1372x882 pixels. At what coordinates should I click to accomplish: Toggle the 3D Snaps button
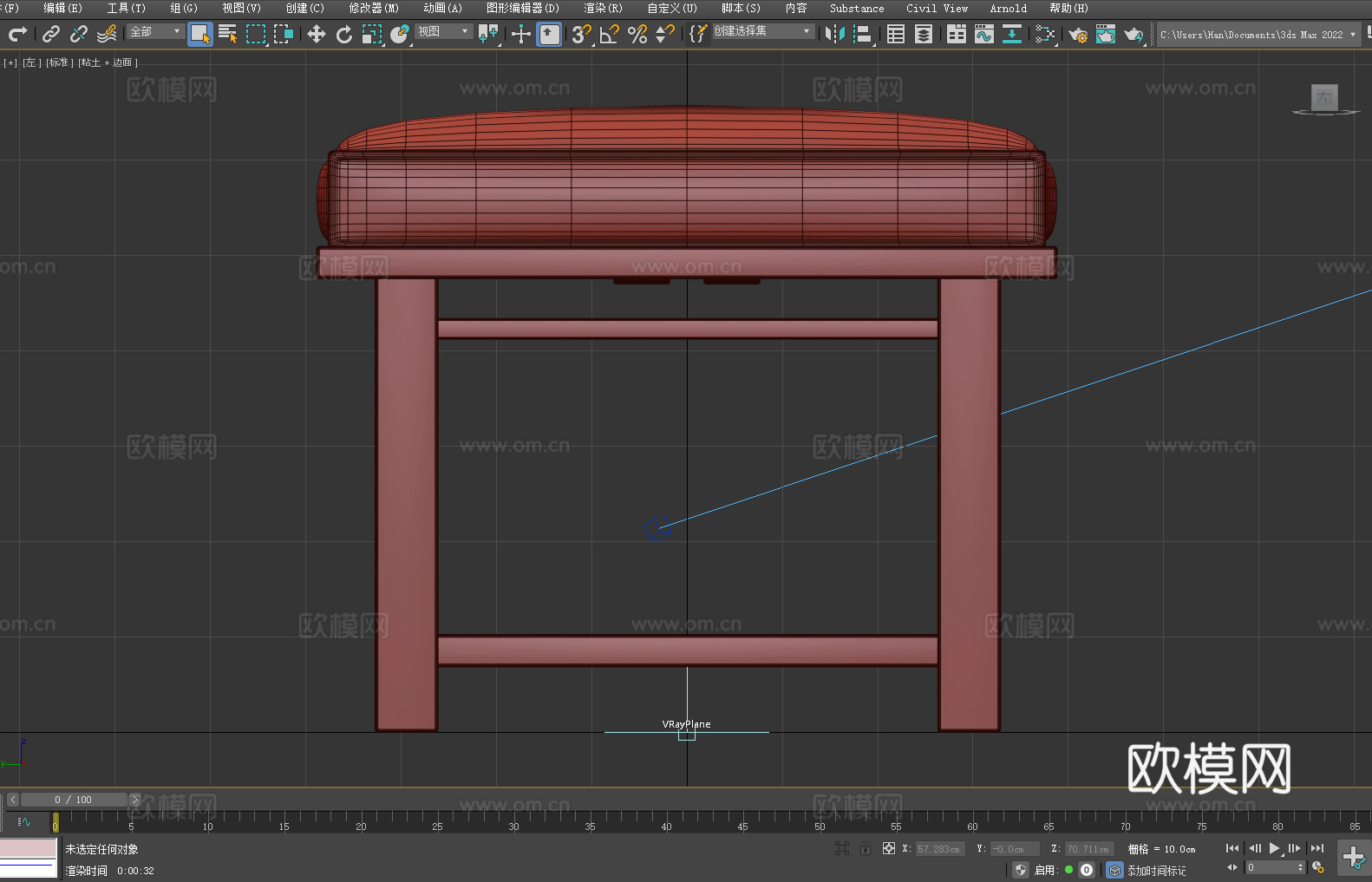pyautogui.click(x=580, y=35)
